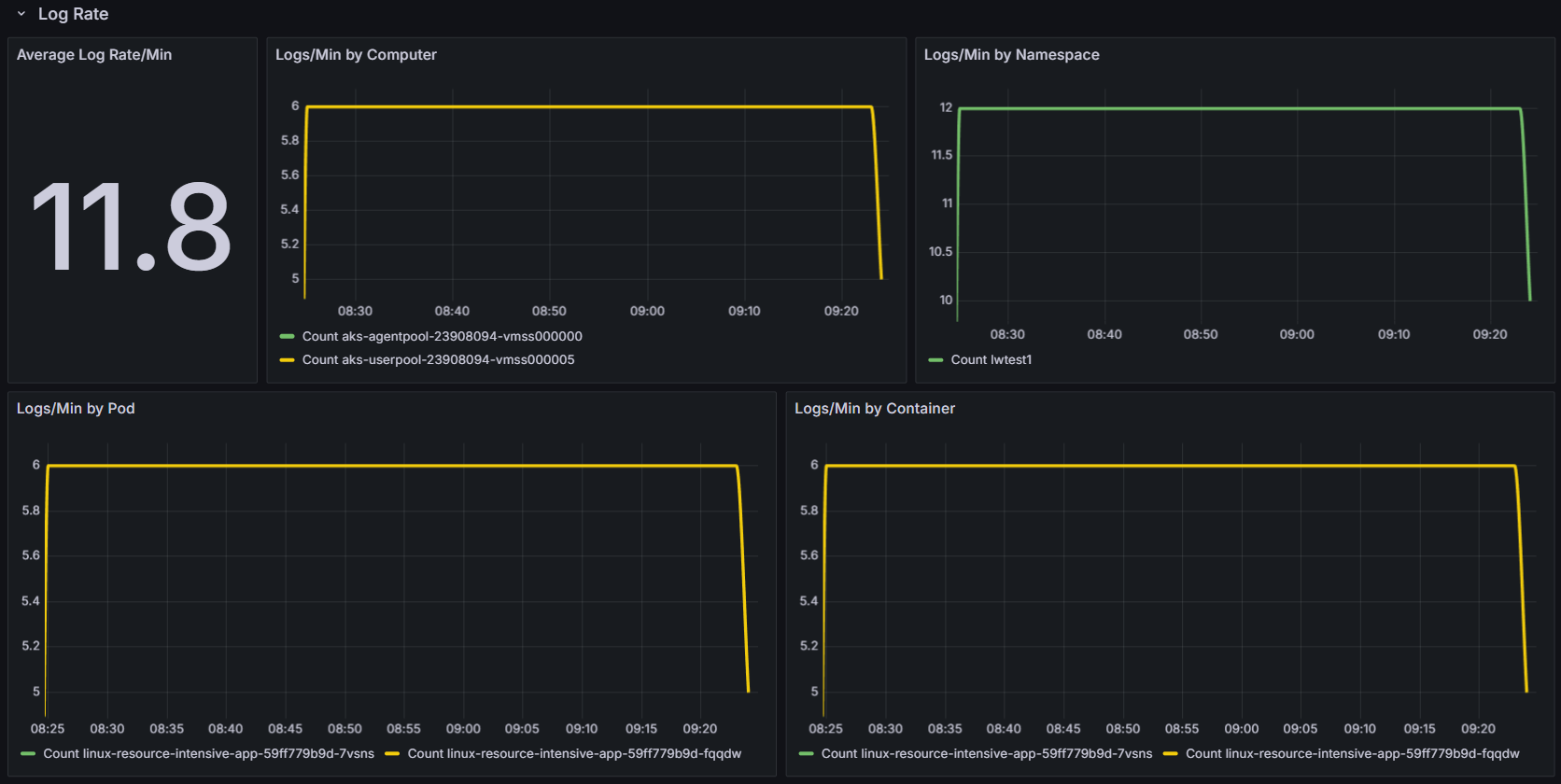Click the 08:30 label on Namespace chart axis
The height and width of the screenshot is (784, 1561).
tap(1007, 334)
